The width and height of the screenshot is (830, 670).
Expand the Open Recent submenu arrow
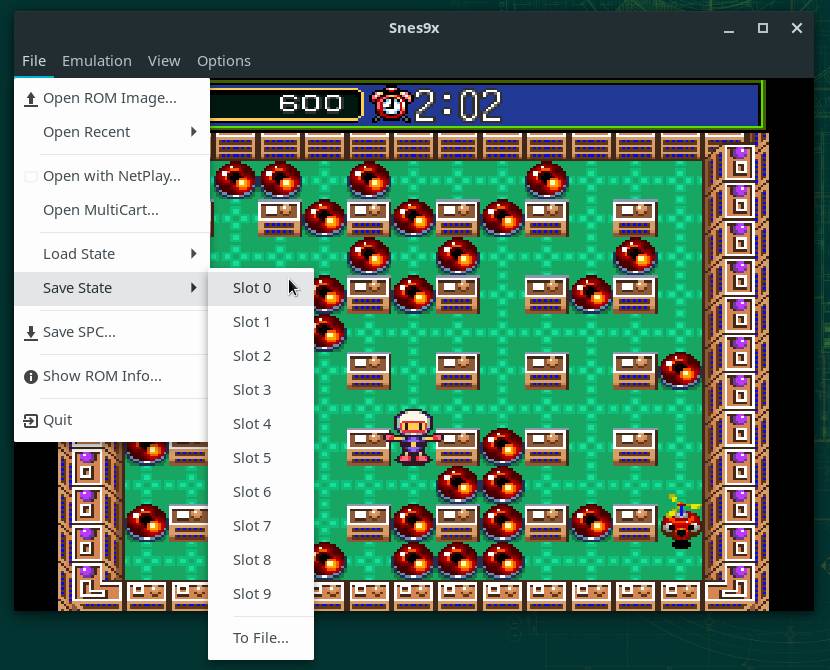click(x=194, y=132)
